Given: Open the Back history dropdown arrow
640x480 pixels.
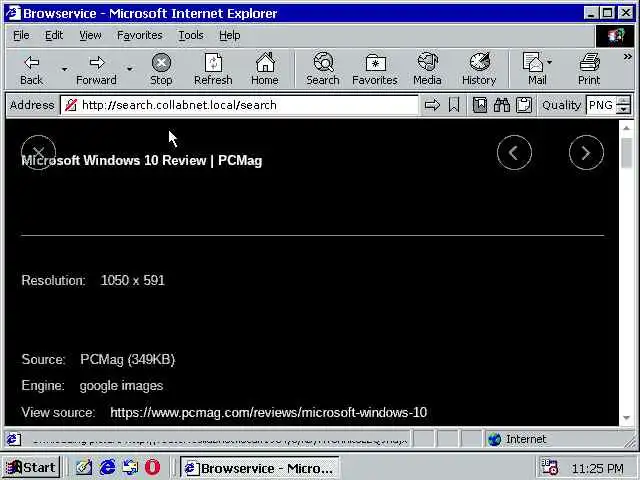Looking at the screenshot, I should tap(64, 69).
